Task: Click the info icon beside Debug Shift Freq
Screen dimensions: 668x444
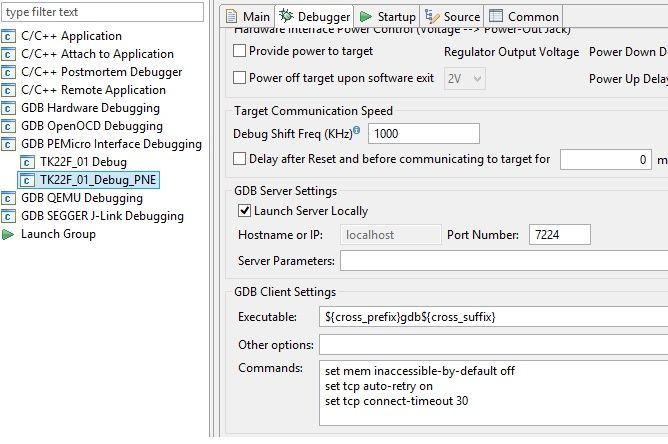Action: point(357,129)
